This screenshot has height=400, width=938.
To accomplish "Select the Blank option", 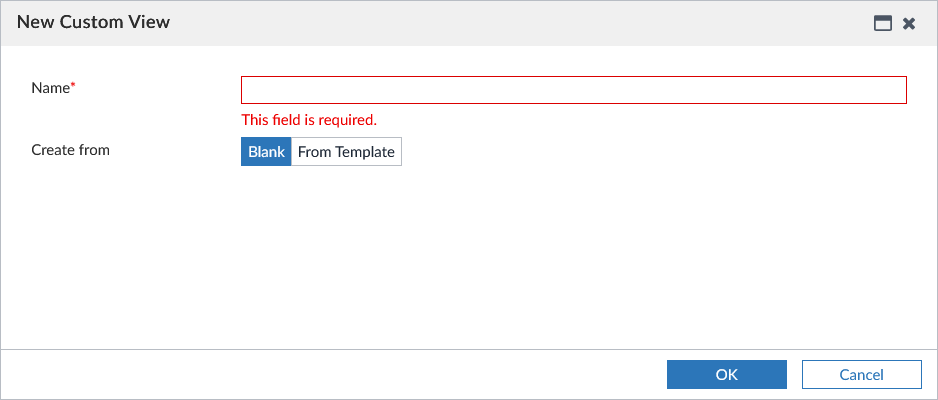I will point(266,152).
